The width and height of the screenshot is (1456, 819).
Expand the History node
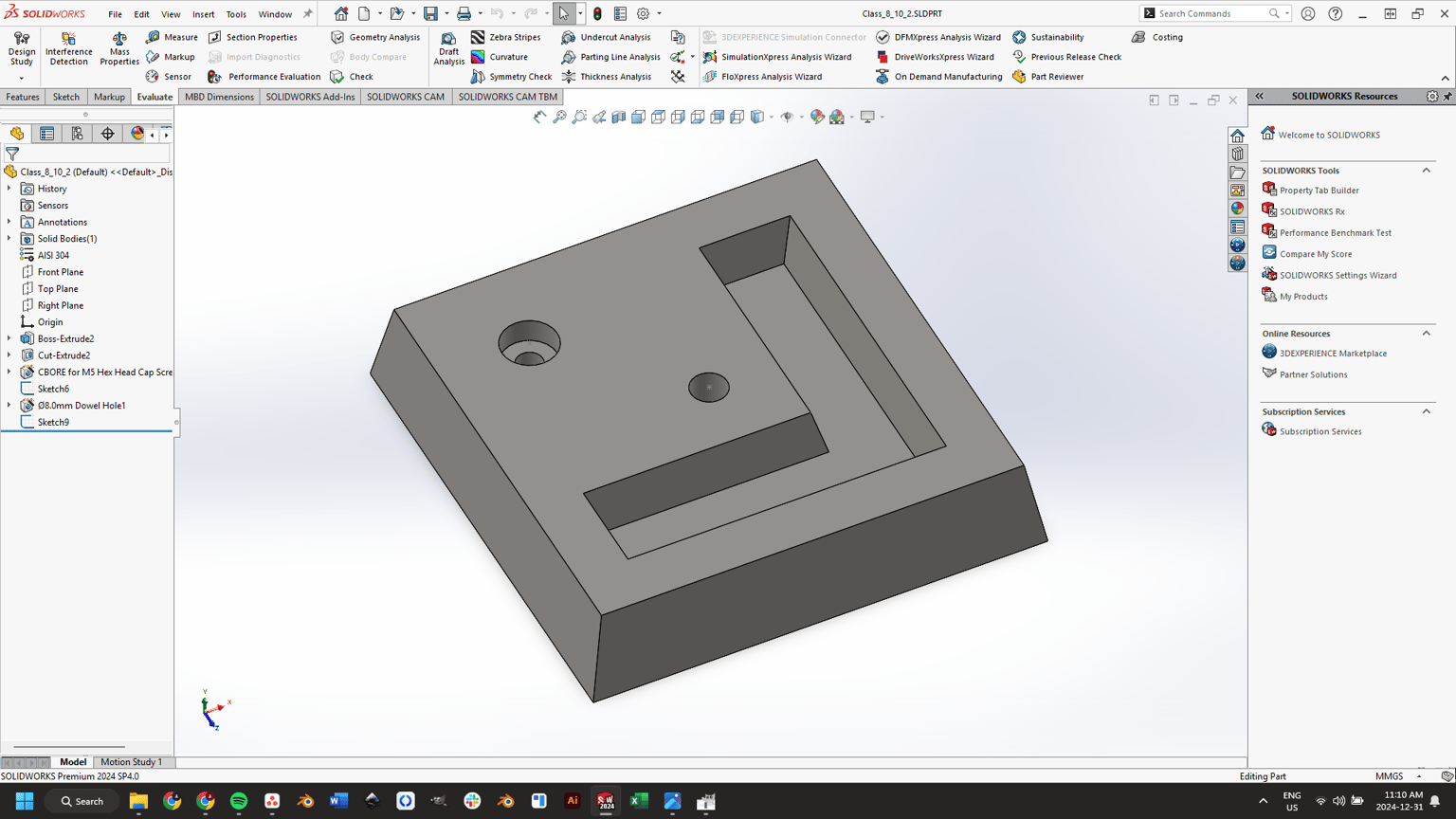click(x=9, y=189)
